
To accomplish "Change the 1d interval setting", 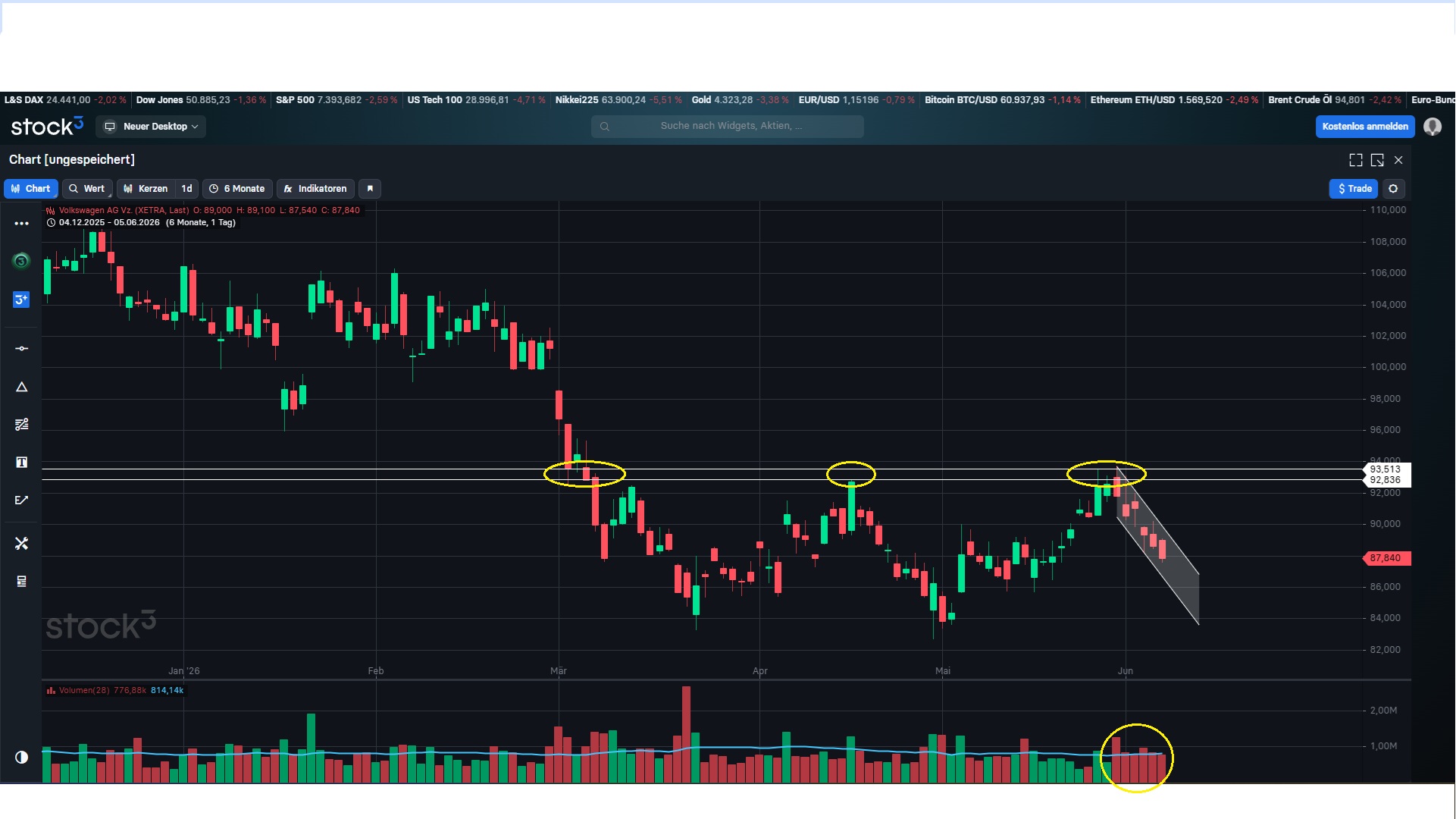I will (187, 189).
